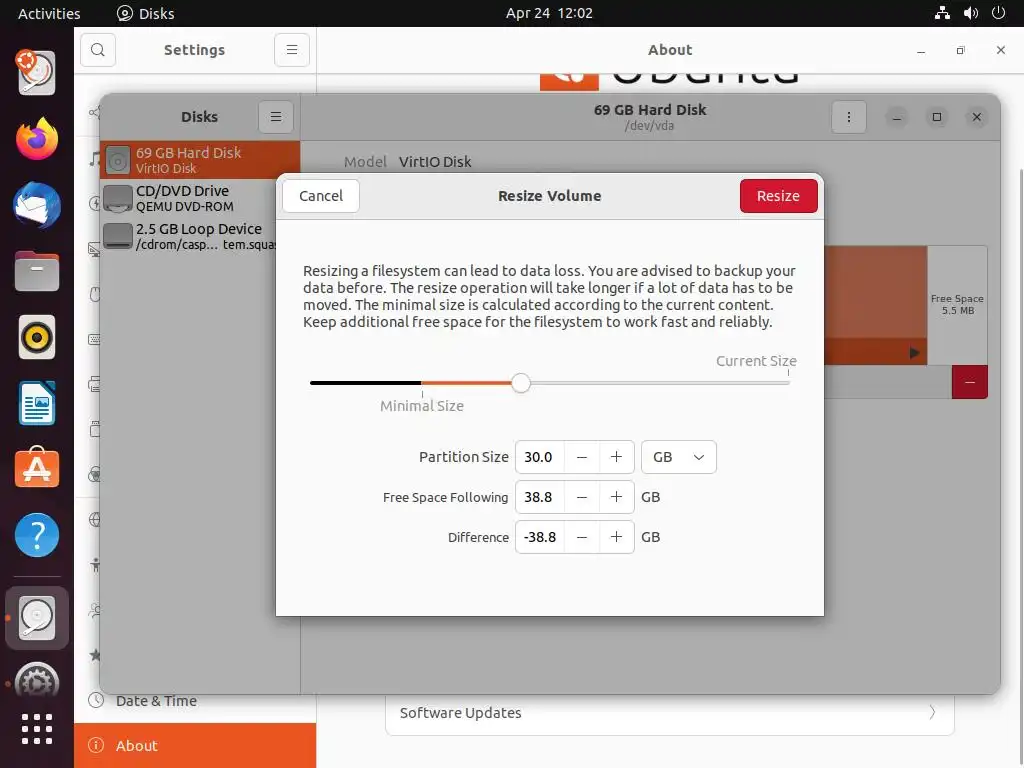
Task: Switch to Disks app in the dock
Action: [x=37, y=618]
